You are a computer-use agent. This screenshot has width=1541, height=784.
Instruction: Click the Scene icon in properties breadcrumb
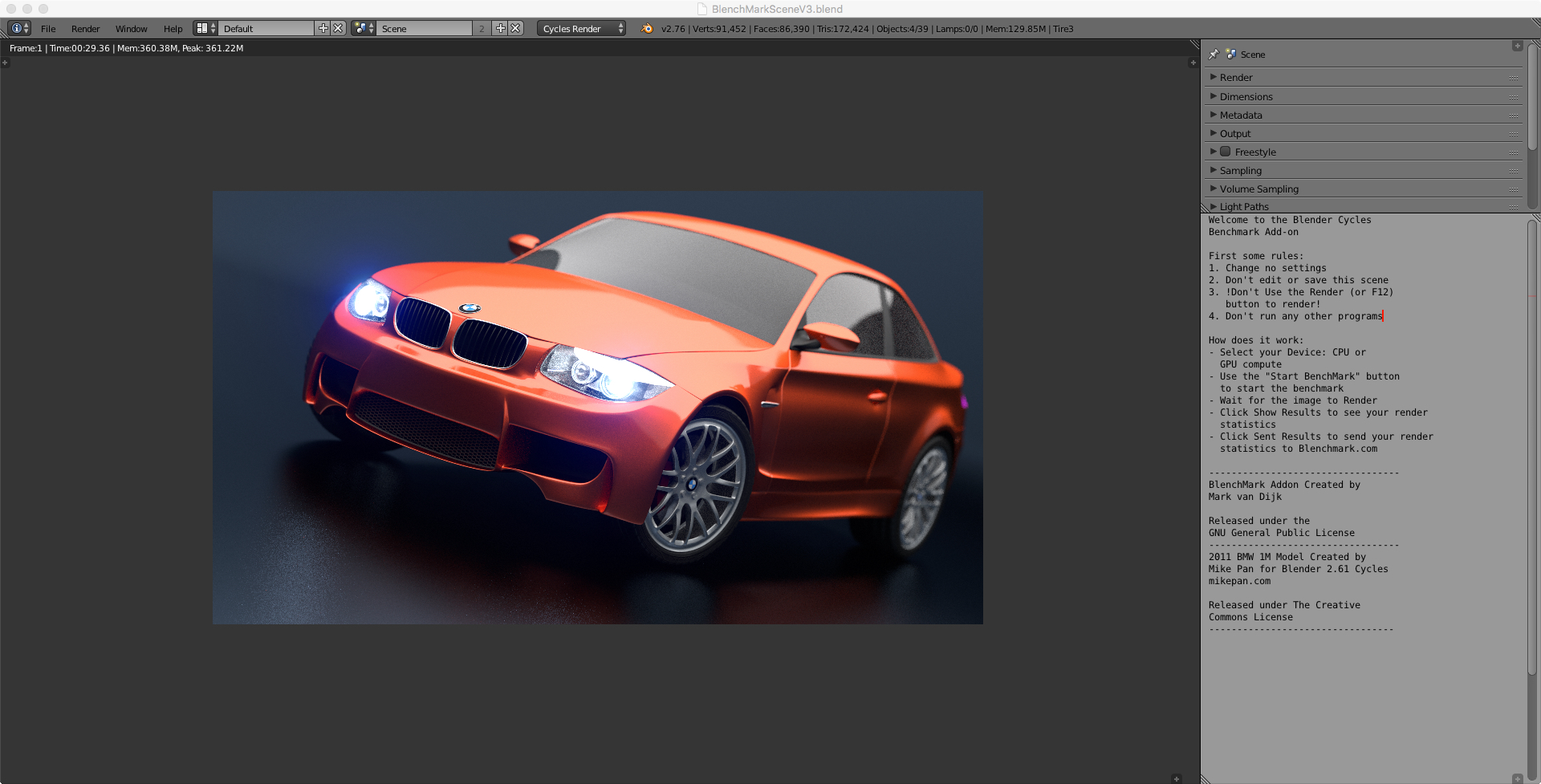point(1230,55)
